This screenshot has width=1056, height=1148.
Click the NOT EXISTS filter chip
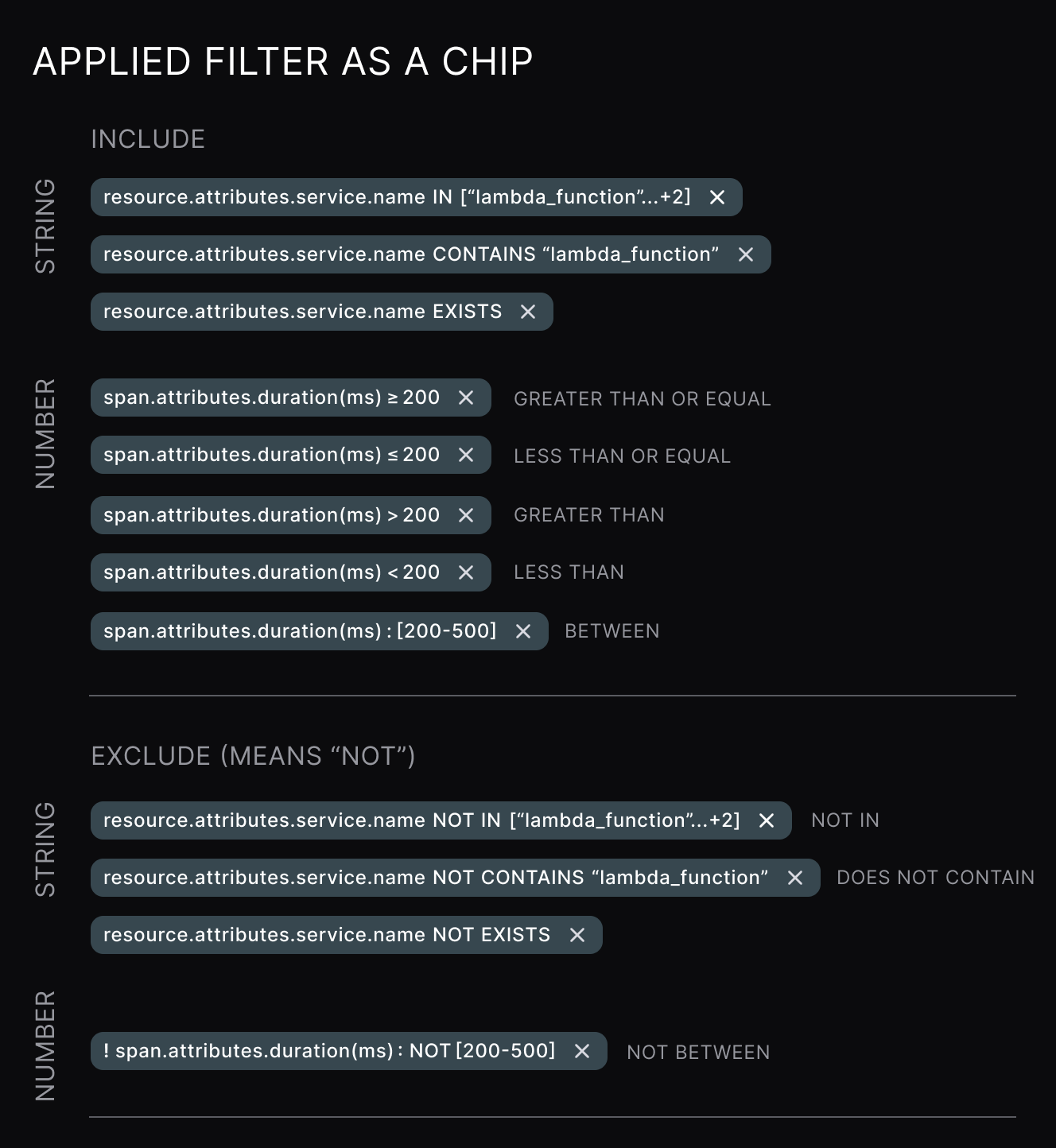[326, 935]
